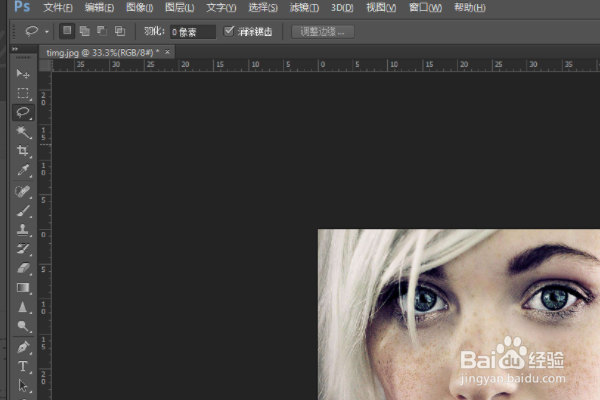Image resolution: width=600 pixels, height=400 pixels.
Task: Select the Eyedropper tool
Action: [x=23, y=170]
